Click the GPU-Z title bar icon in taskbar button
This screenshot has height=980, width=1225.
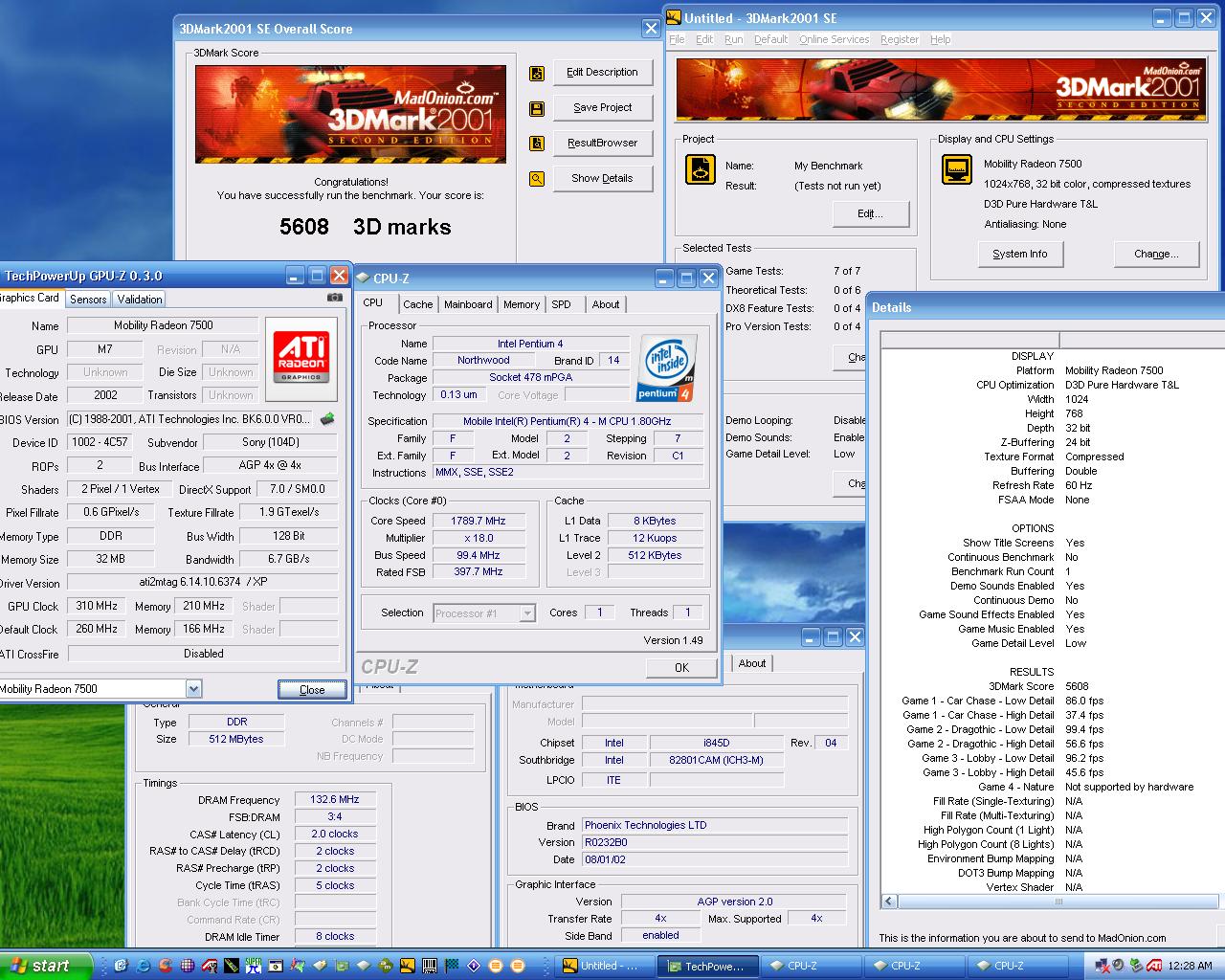(675, 966)
